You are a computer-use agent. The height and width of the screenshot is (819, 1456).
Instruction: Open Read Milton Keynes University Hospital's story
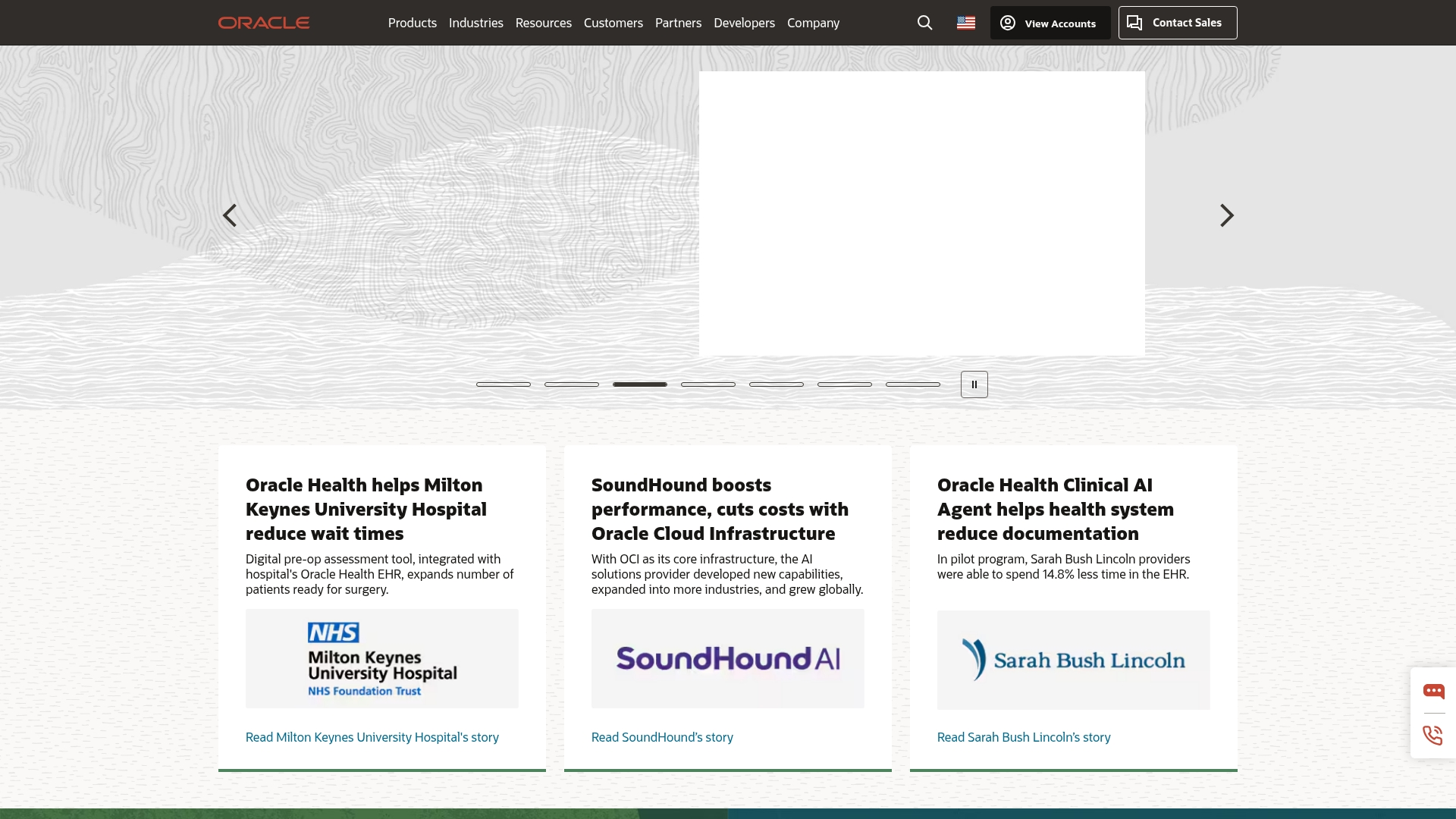click(x=372, y=737)
